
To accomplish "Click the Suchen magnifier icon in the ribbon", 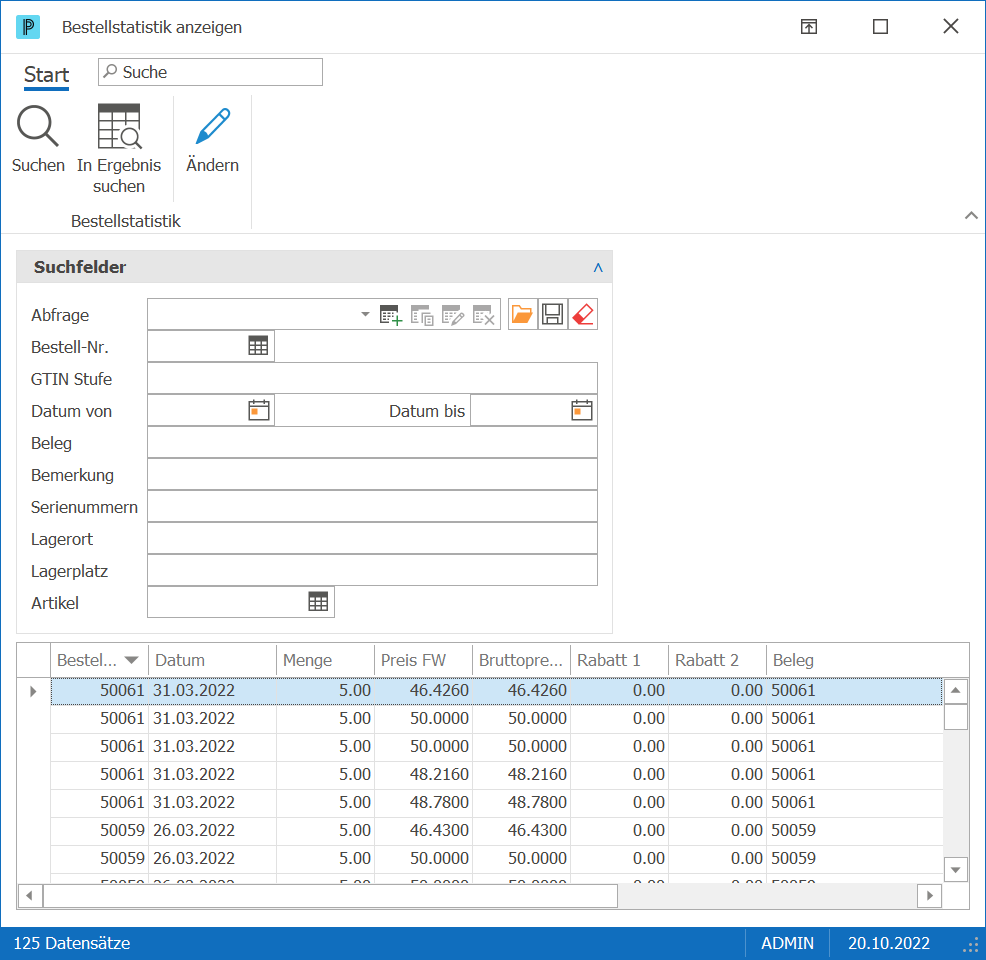I will click(x=38, y=126).
